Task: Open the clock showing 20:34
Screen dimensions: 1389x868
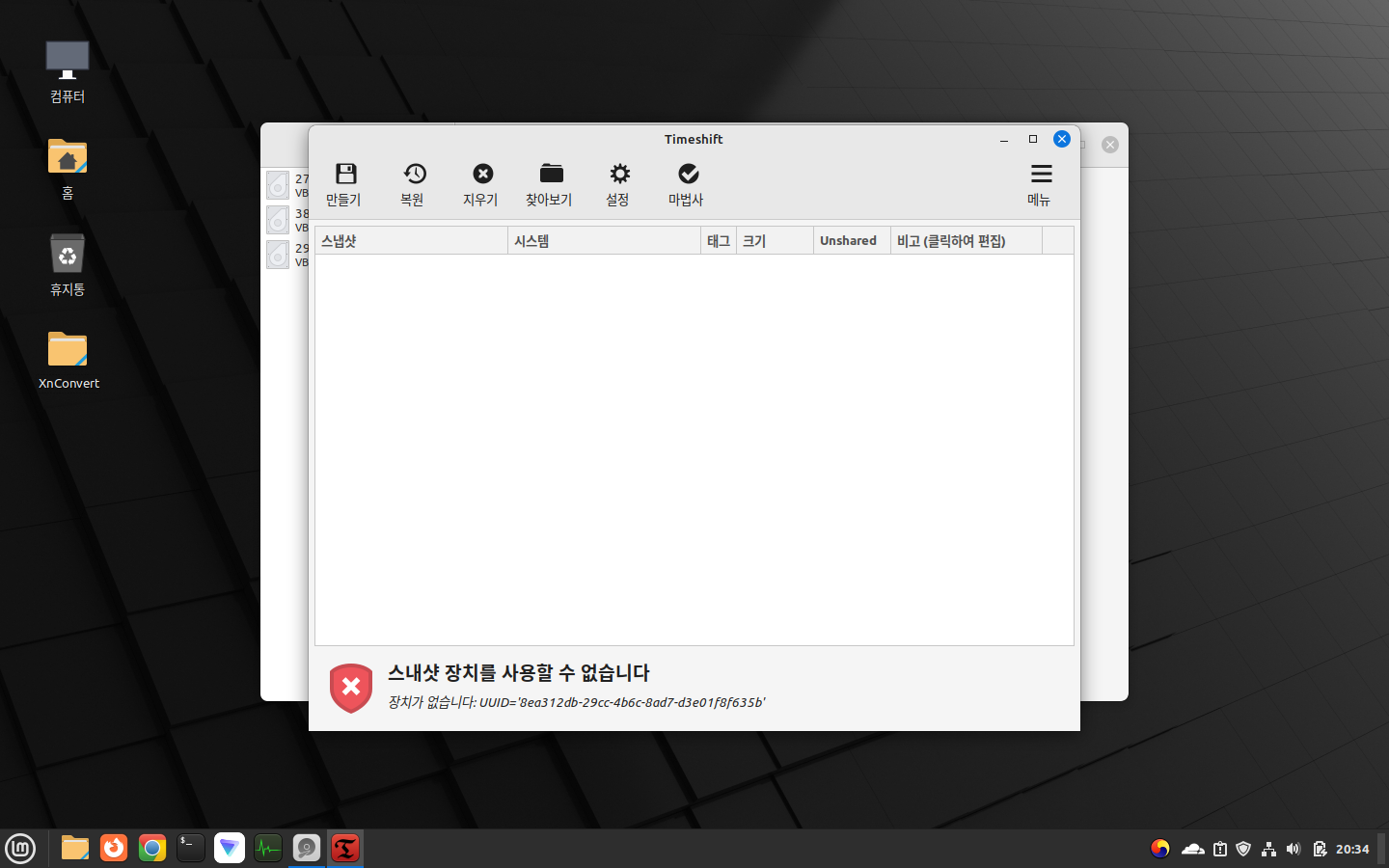Action: click(x=1352, y=849)
